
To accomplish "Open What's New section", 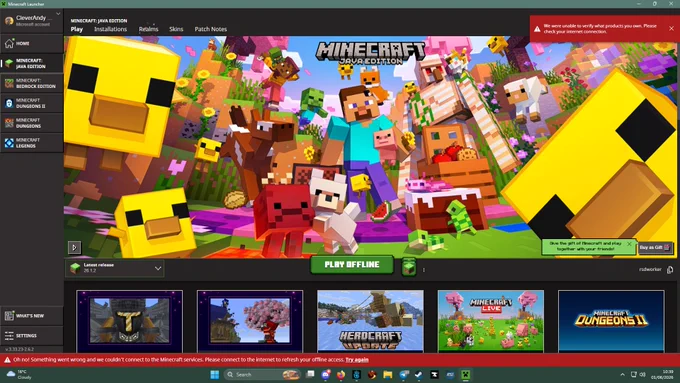I will tap(31, 316).
